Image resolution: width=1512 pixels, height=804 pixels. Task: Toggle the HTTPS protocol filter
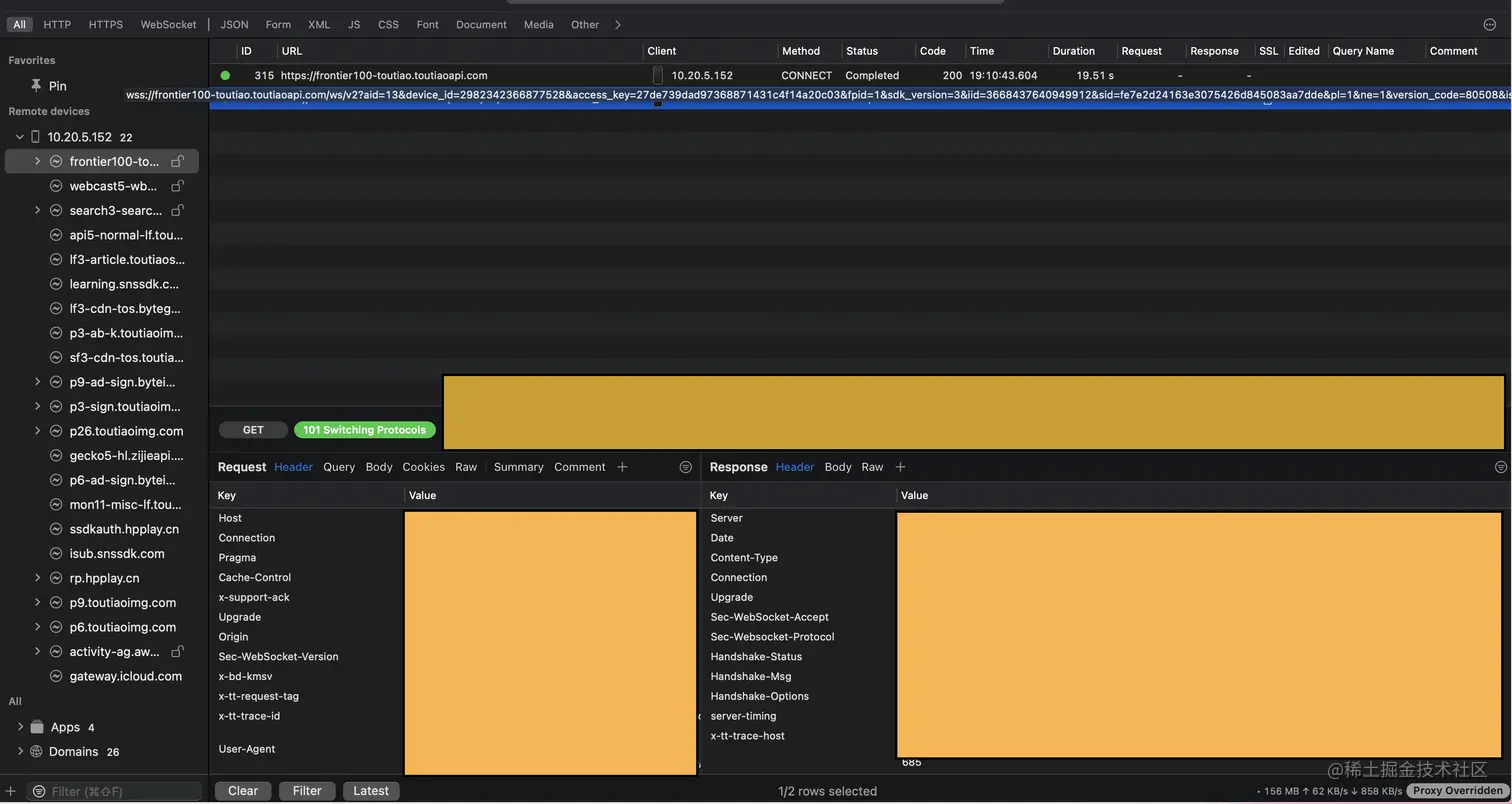pos(106,24)
